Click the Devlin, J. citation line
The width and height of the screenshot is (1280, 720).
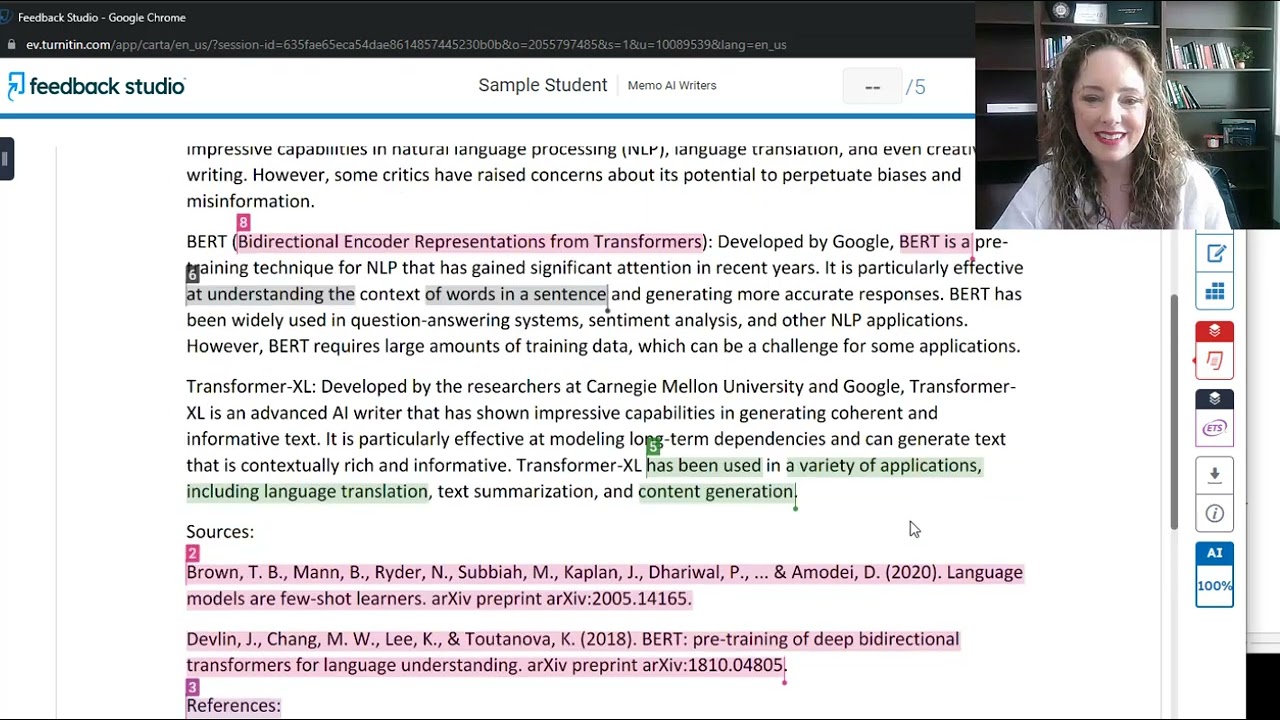coord(572,652)
